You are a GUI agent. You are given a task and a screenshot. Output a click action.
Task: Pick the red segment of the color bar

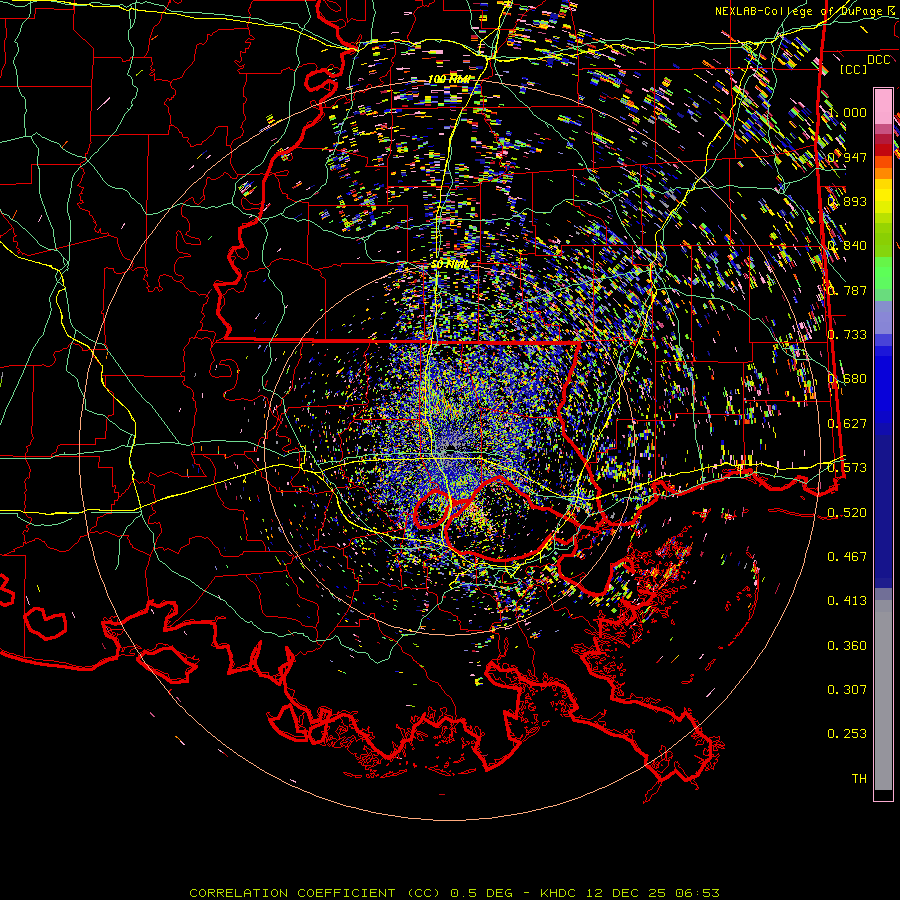click(883, 150)
